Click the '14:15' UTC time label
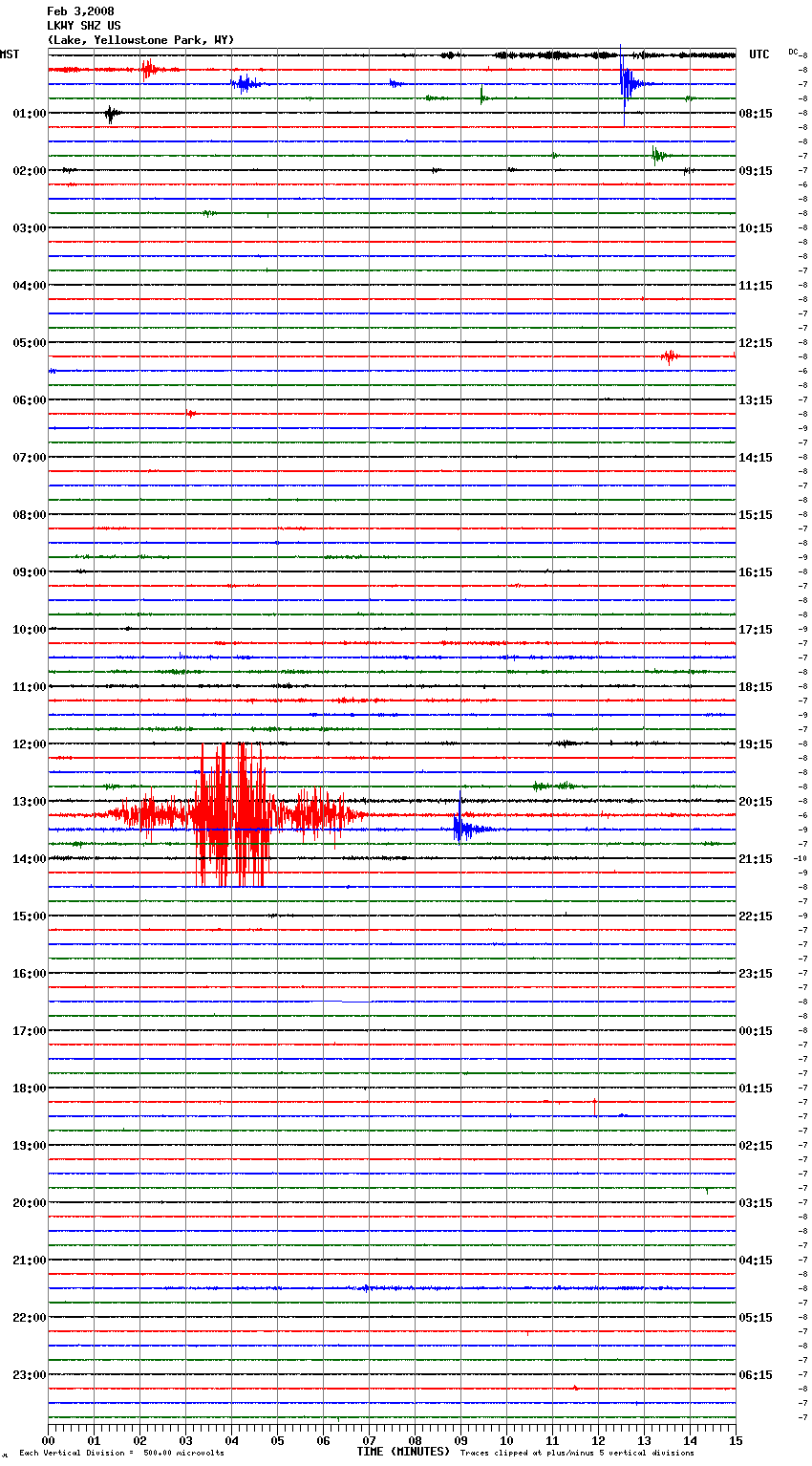Screen dimensions: 812x1466 point(756,458)
